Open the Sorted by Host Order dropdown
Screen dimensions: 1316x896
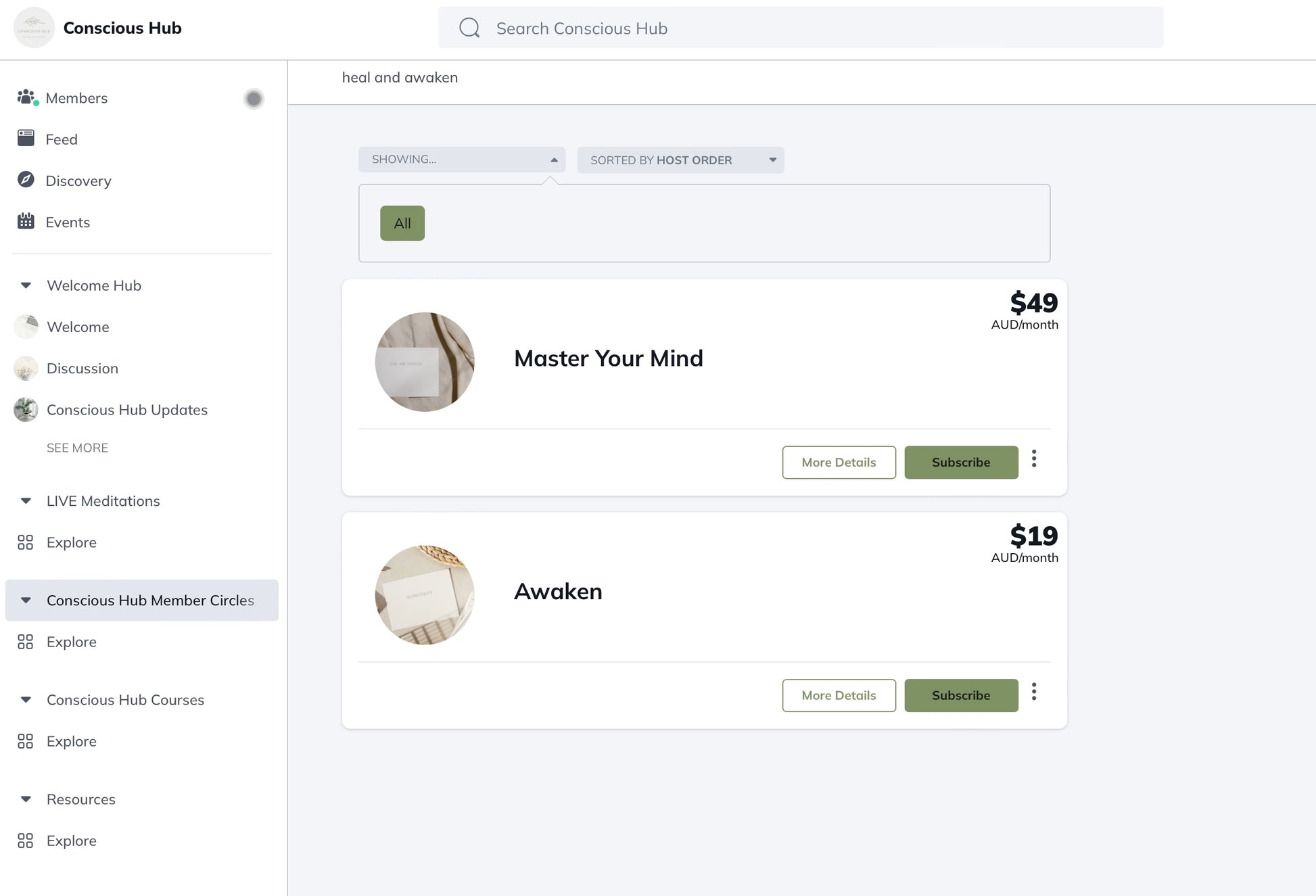point(680,160)
